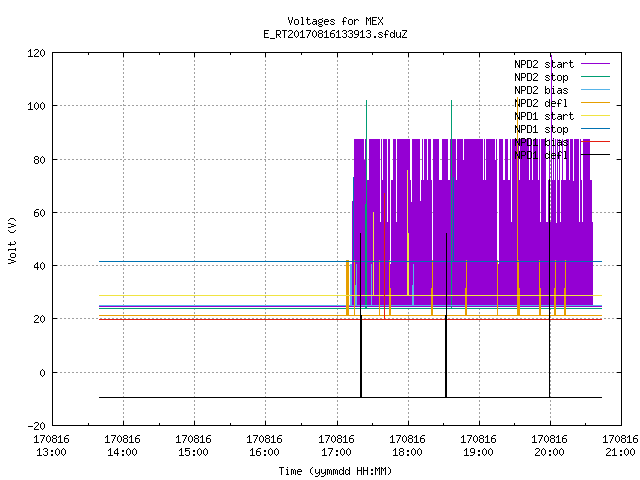Select the 'NPD1 stop' legend label
This screenshot has width=640, height=480.
[x=541, y=129]
